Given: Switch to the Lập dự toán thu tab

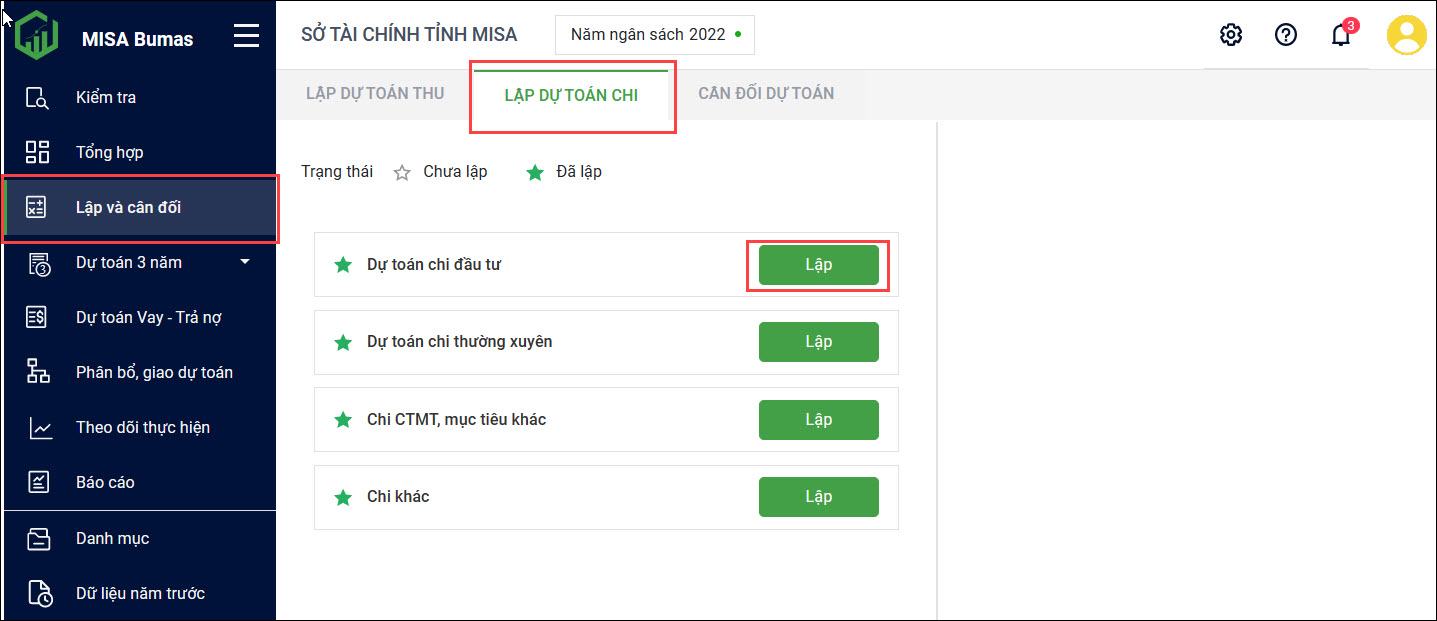Looking at the screenshot, I should click(x=375, y=94).
